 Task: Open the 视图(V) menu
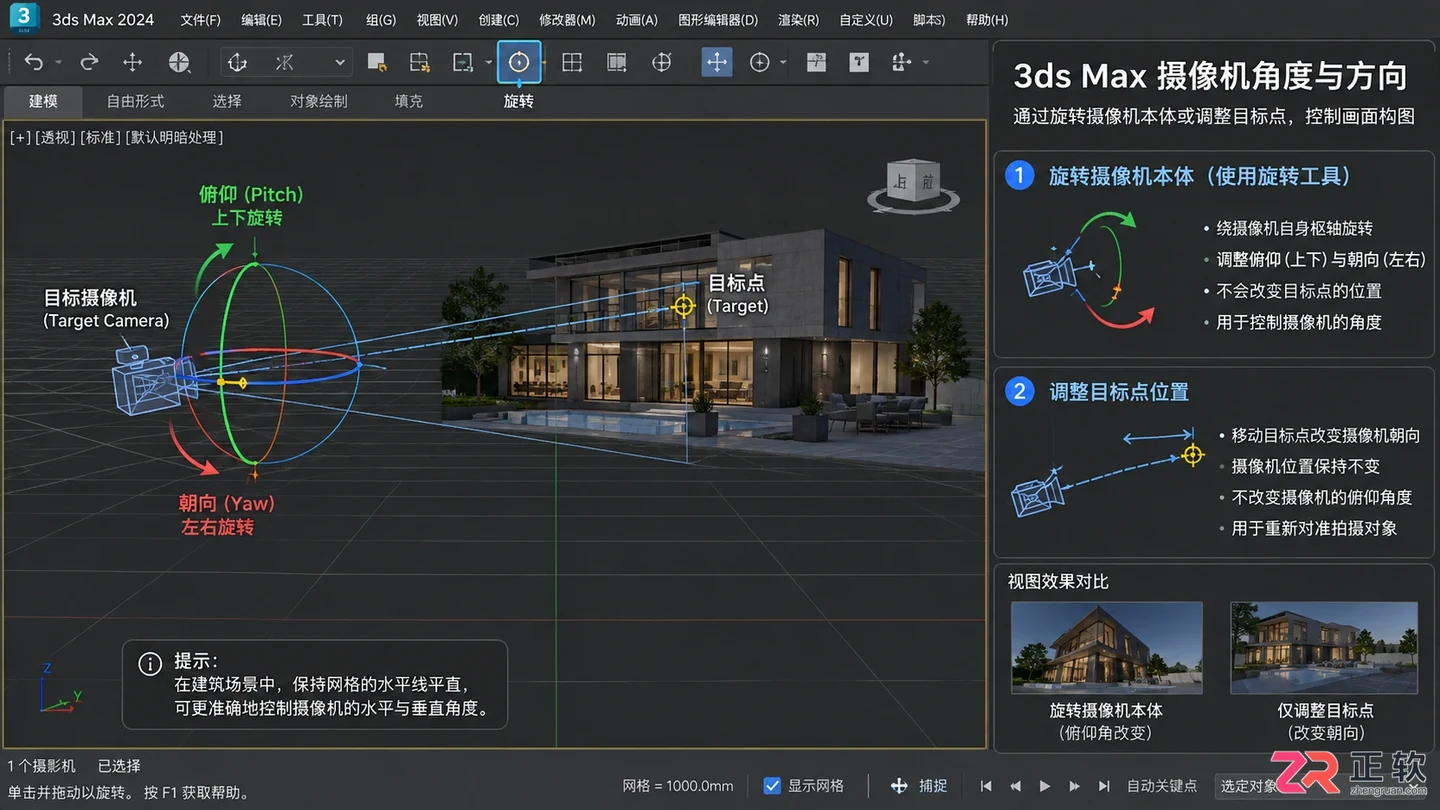437,20
